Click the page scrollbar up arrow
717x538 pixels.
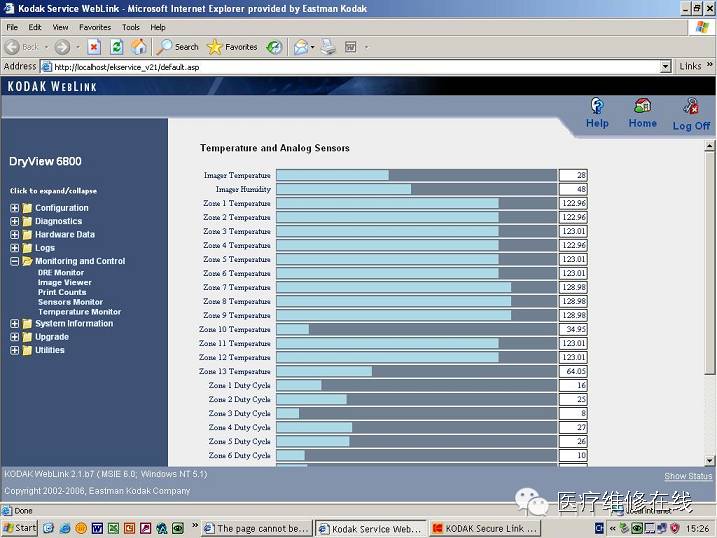[709, 146]
